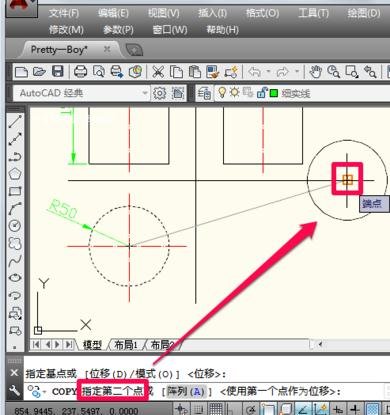
Task: Select the Arc tool
Action: [x=15, y=208]
